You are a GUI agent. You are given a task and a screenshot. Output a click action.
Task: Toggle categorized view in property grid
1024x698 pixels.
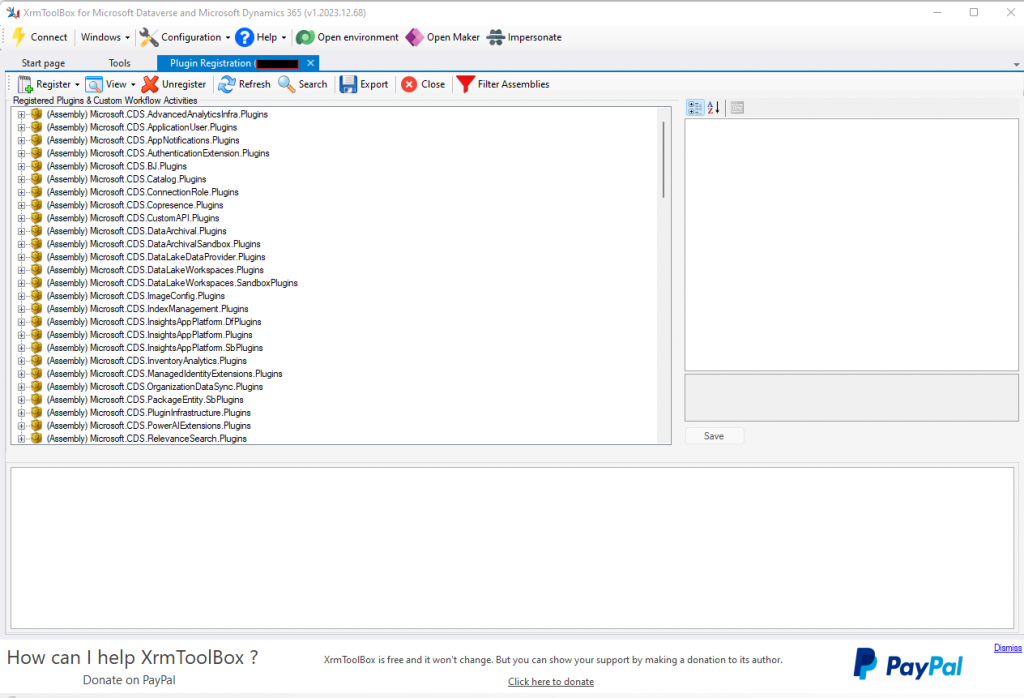click(x=695, y=108)
